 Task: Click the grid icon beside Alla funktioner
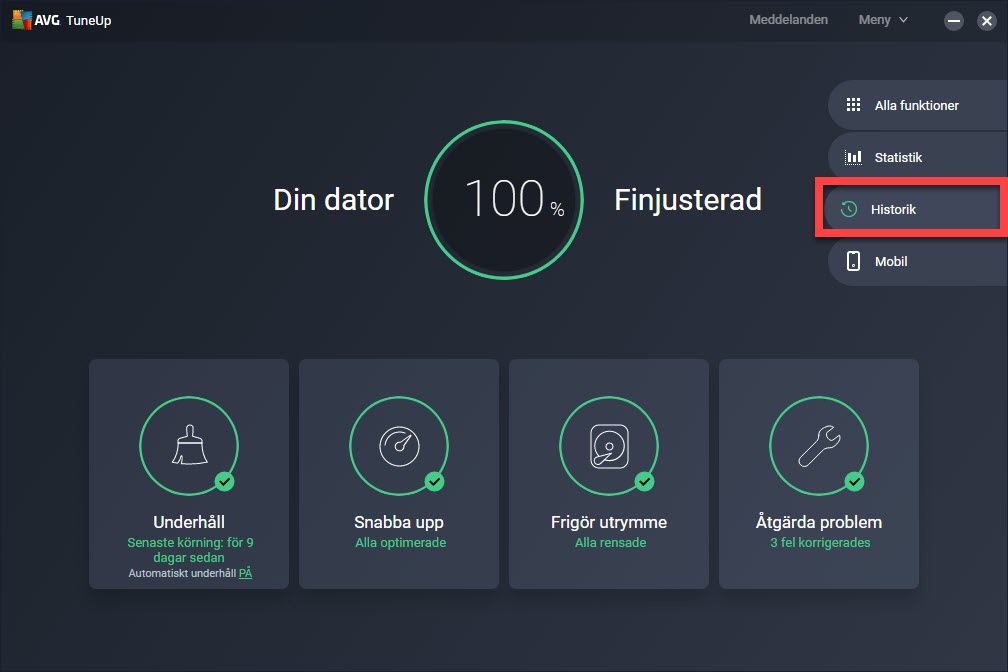point(853,105)
